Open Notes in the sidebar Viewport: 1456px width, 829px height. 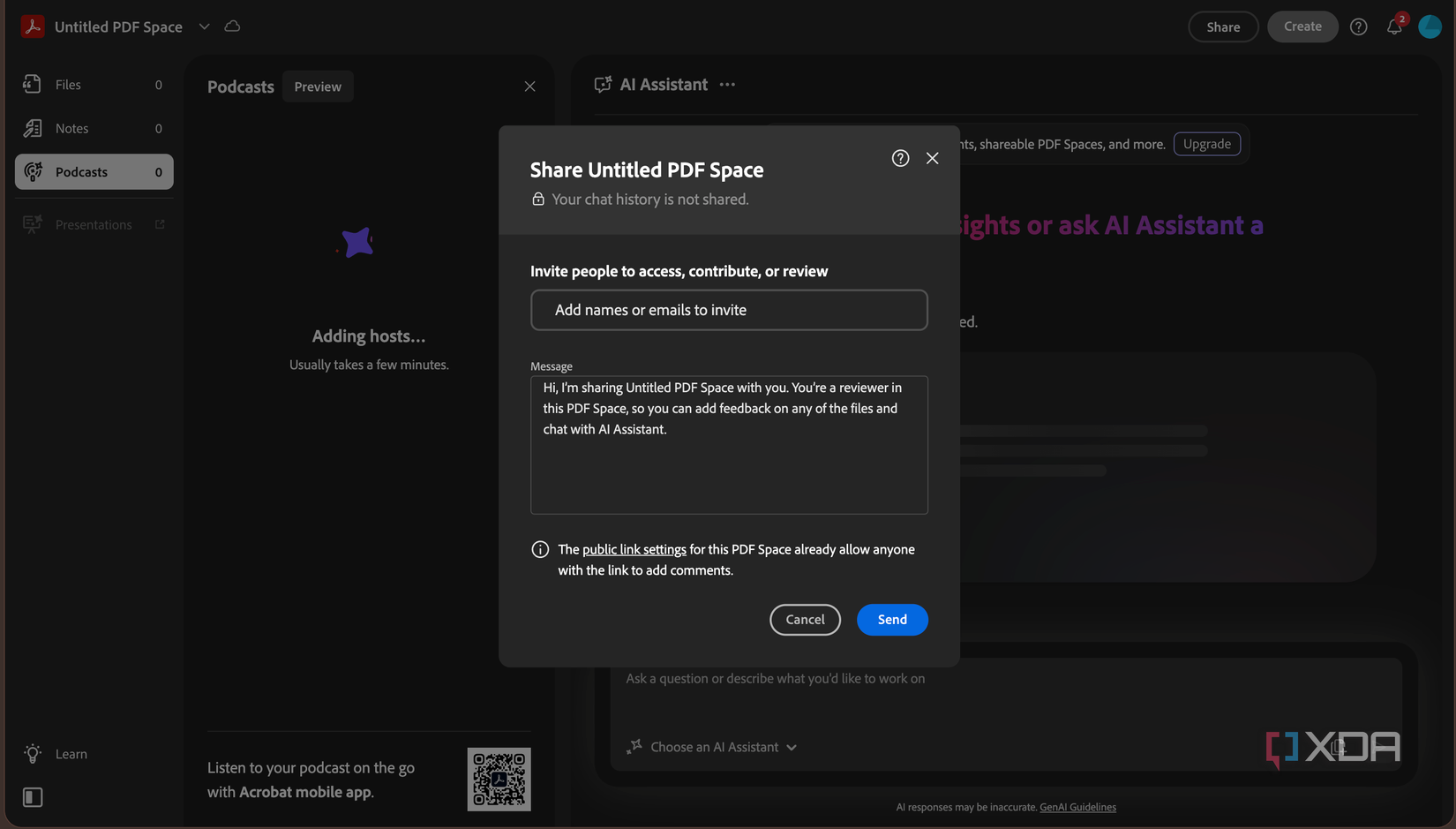94,128
